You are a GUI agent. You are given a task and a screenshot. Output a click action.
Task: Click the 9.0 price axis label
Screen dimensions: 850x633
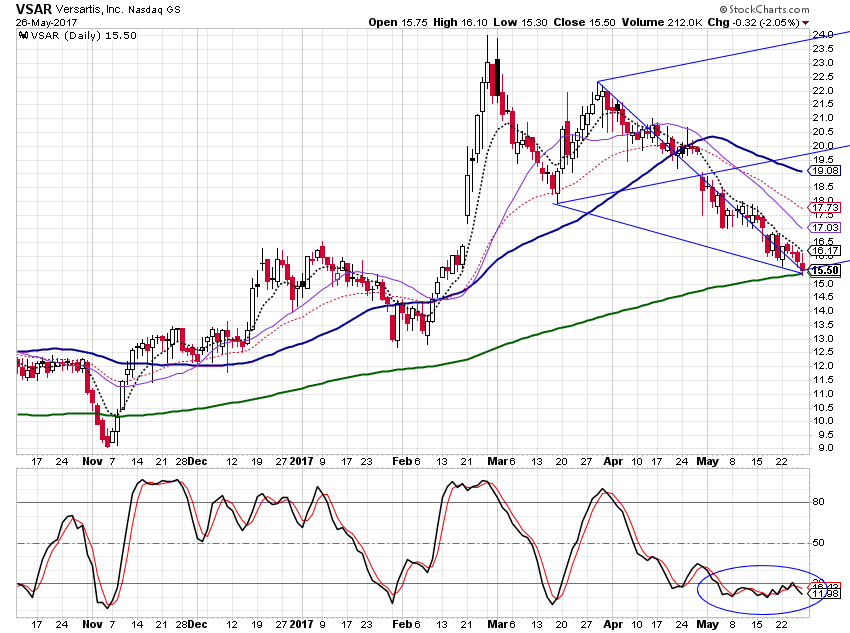tap(826, 448)
